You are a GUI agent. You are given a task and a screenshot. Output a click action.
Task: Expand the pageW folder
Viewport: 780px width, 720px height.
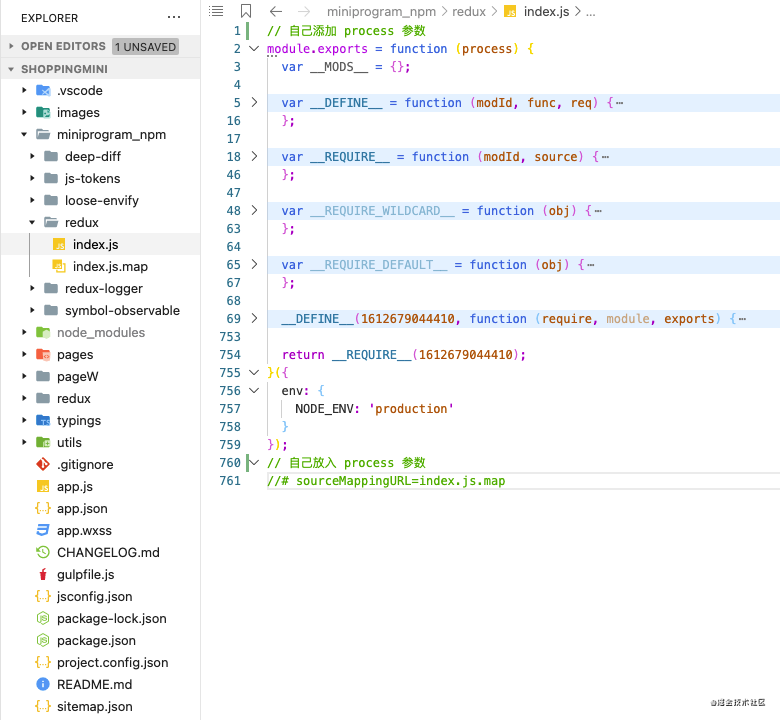pos(24,376)
